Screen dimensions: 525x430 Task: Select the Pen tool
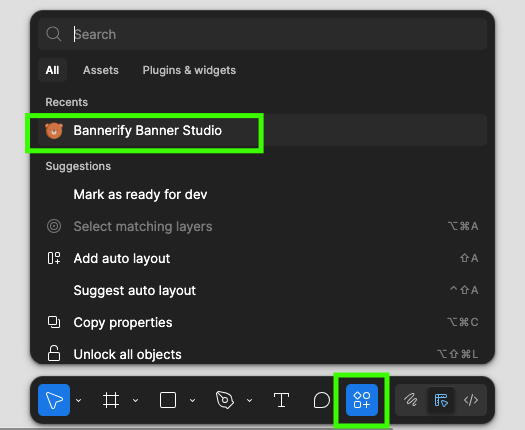click(225, 400)
